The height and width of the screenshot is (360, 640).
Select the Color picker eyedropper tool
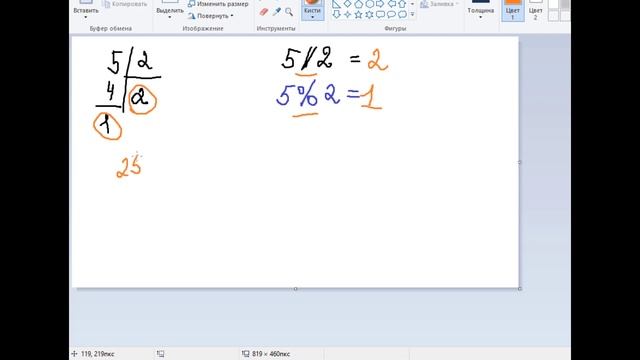coord(277,12)
